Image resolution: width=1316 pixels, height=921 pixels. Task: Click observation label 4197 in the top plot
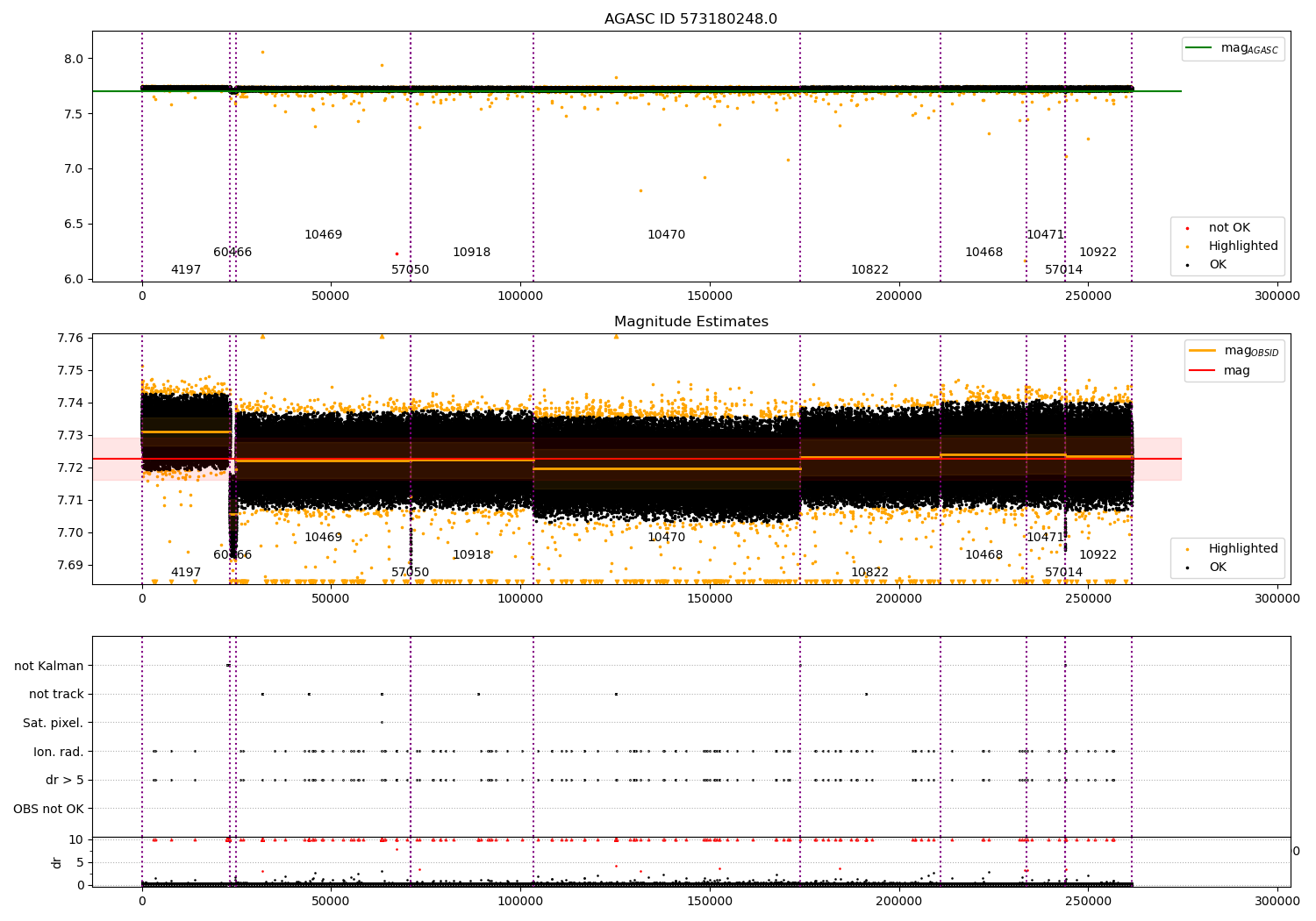tap(186, 270)
